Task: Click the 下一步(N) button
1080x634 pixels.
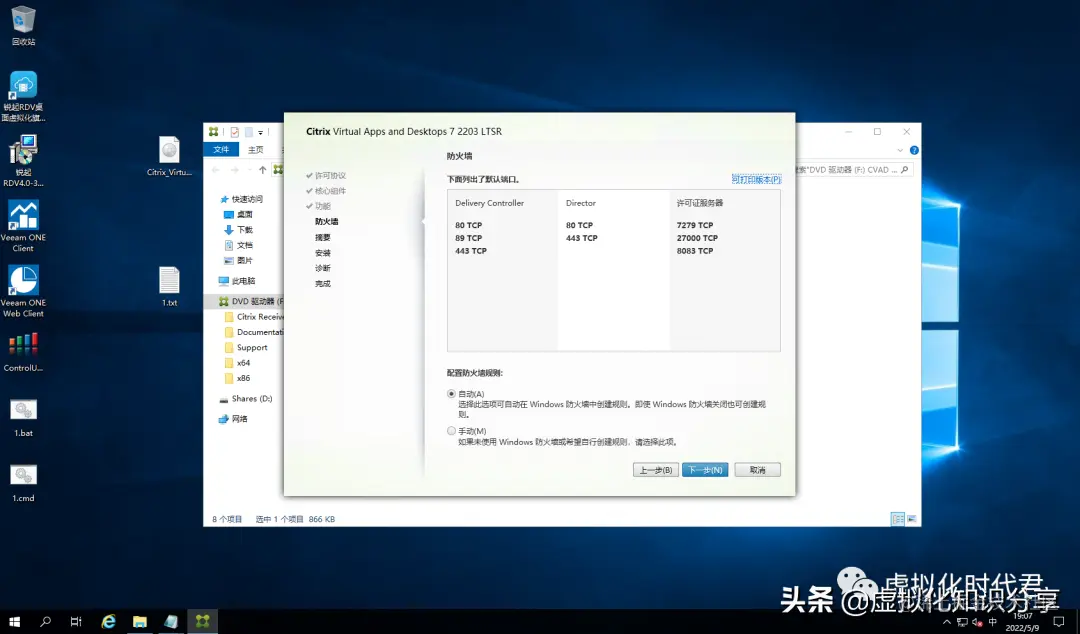Action: pyautogui.click(x=705, y=469)
